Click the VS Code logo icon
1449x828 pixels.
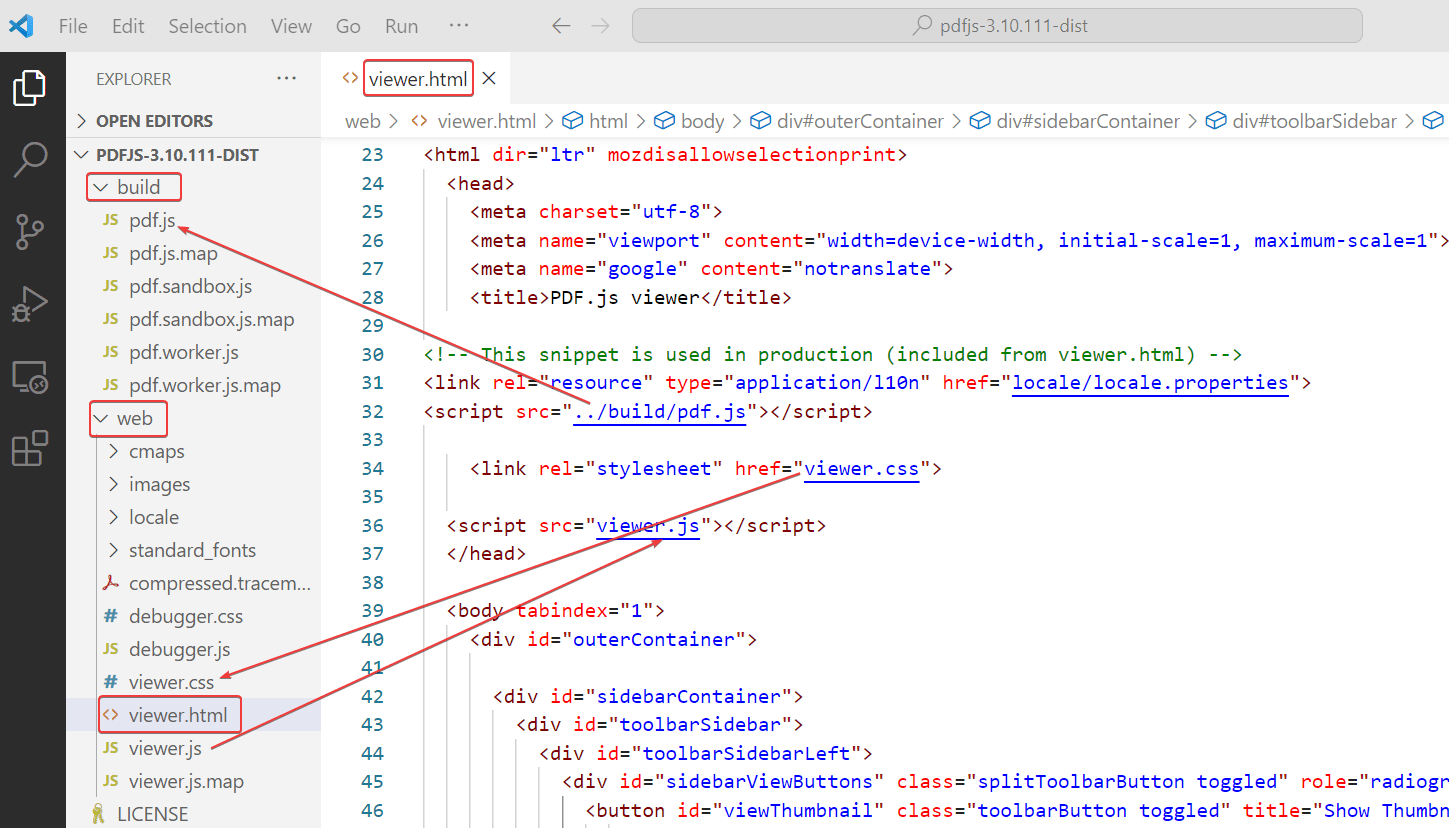pos(21,26)
